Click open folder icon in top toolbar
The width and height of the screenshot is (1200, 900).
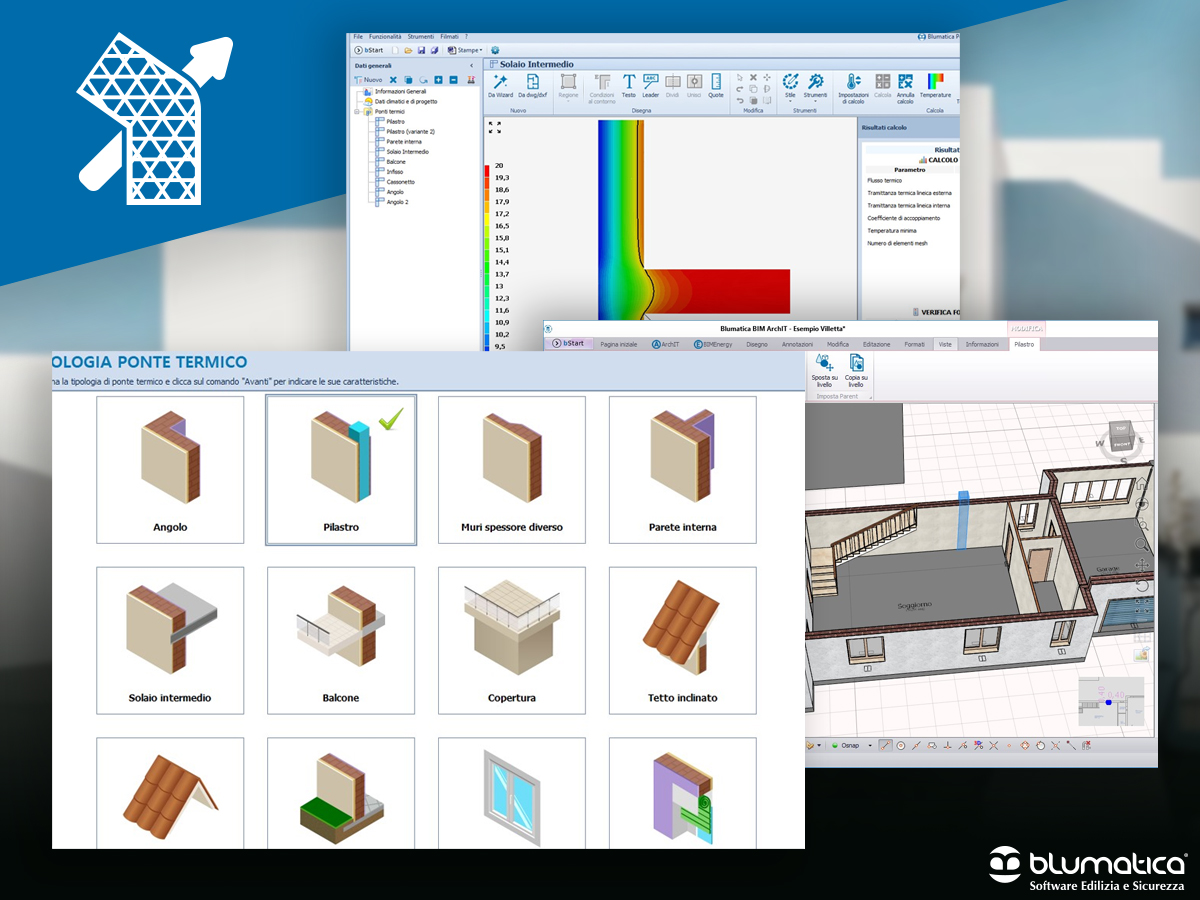tap(409, 49)
